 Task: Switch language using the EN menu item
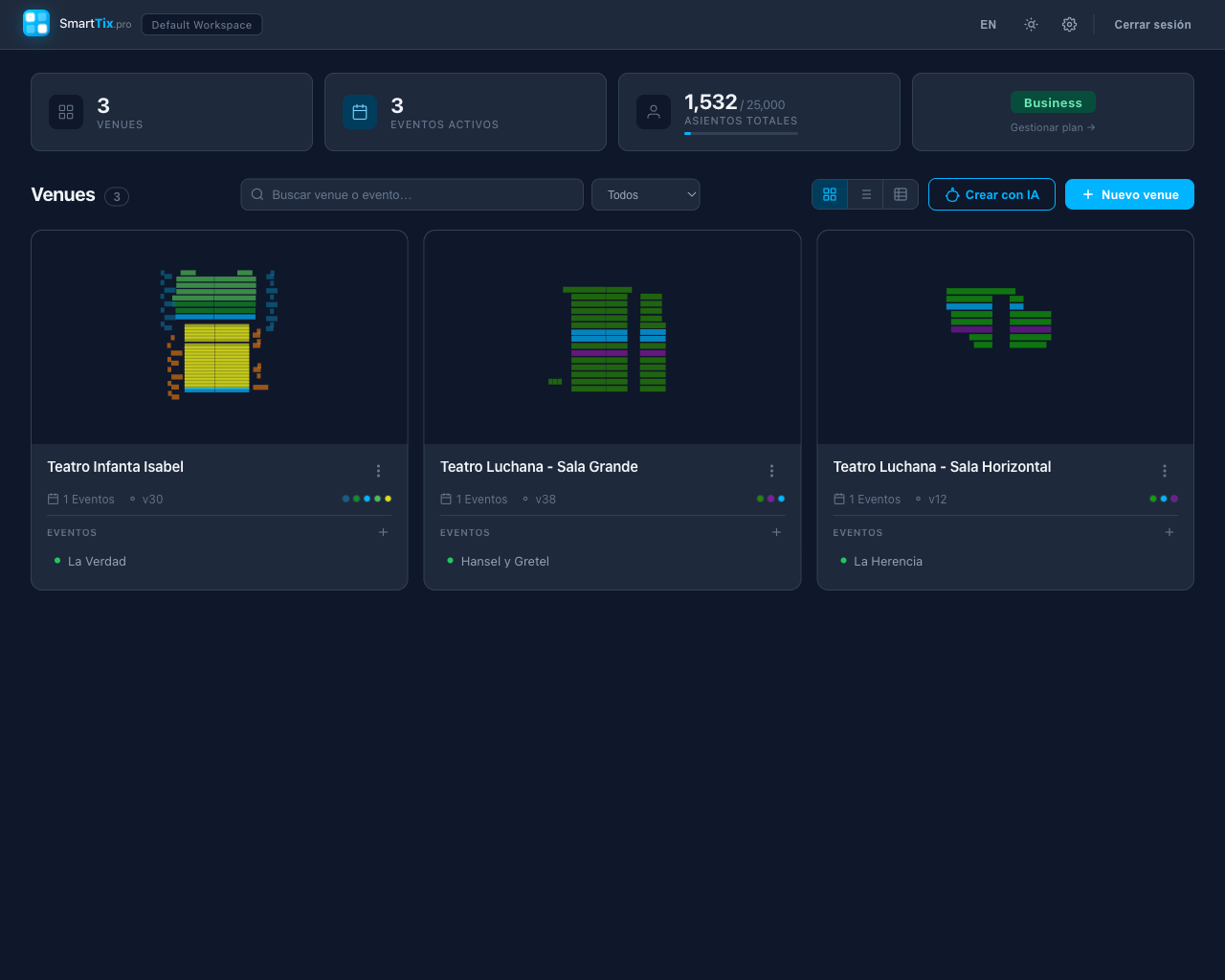[988, 24]
